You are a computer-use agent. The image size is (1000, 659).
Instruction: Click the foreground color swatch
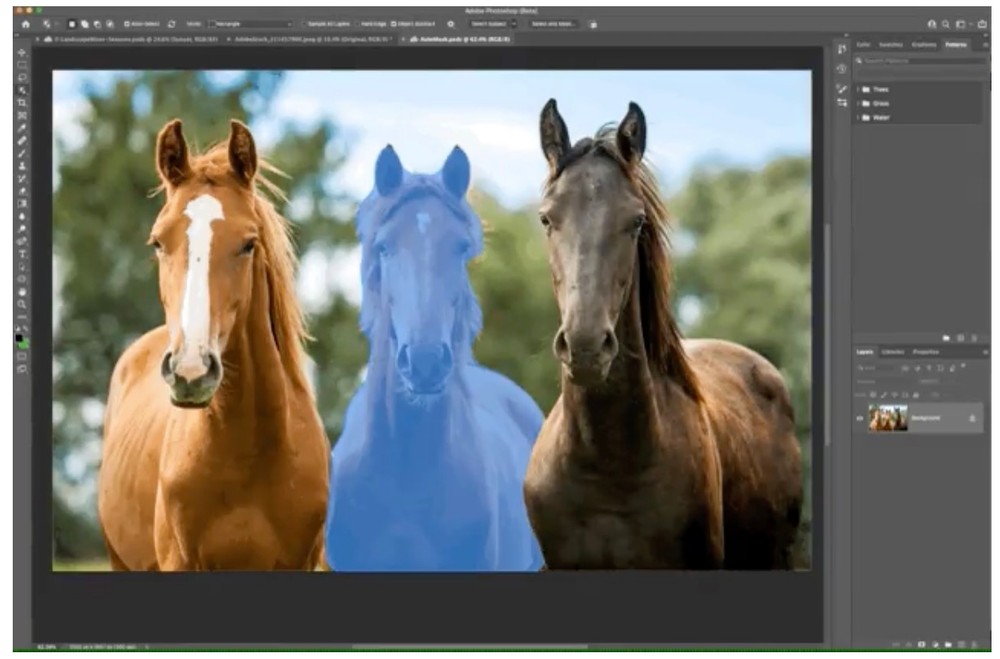(19, 339)
